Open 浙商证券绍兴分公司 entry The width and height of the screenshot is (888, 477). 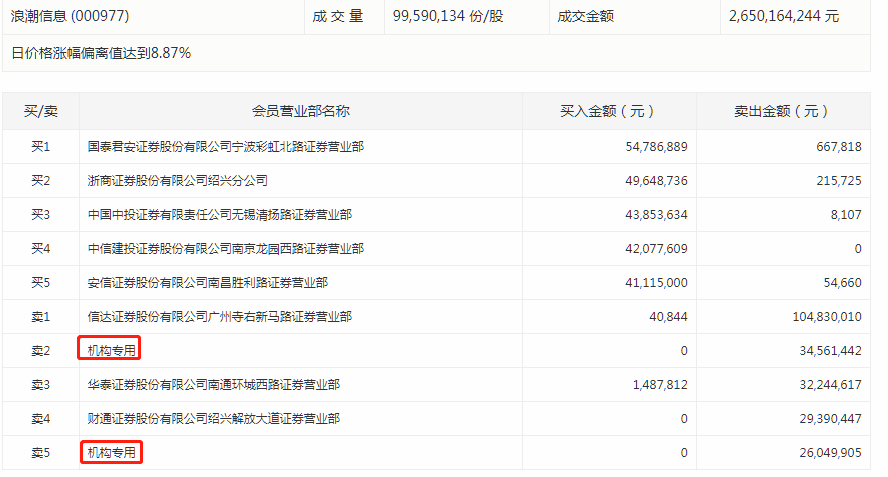tap(177, 181)
